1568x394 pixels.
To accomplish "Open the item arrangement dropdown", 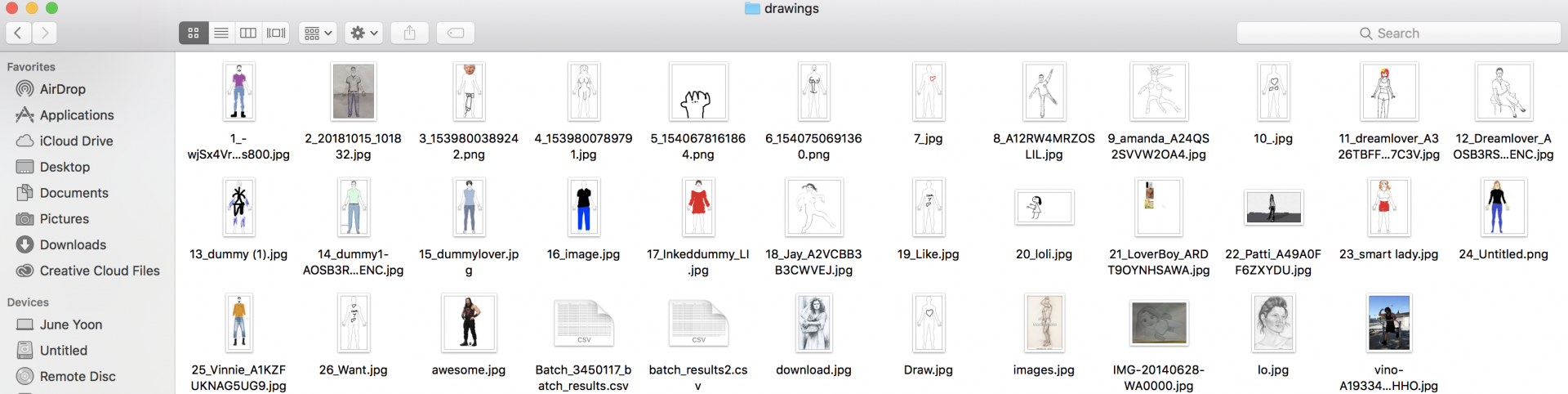I will [x=318, y=33].
